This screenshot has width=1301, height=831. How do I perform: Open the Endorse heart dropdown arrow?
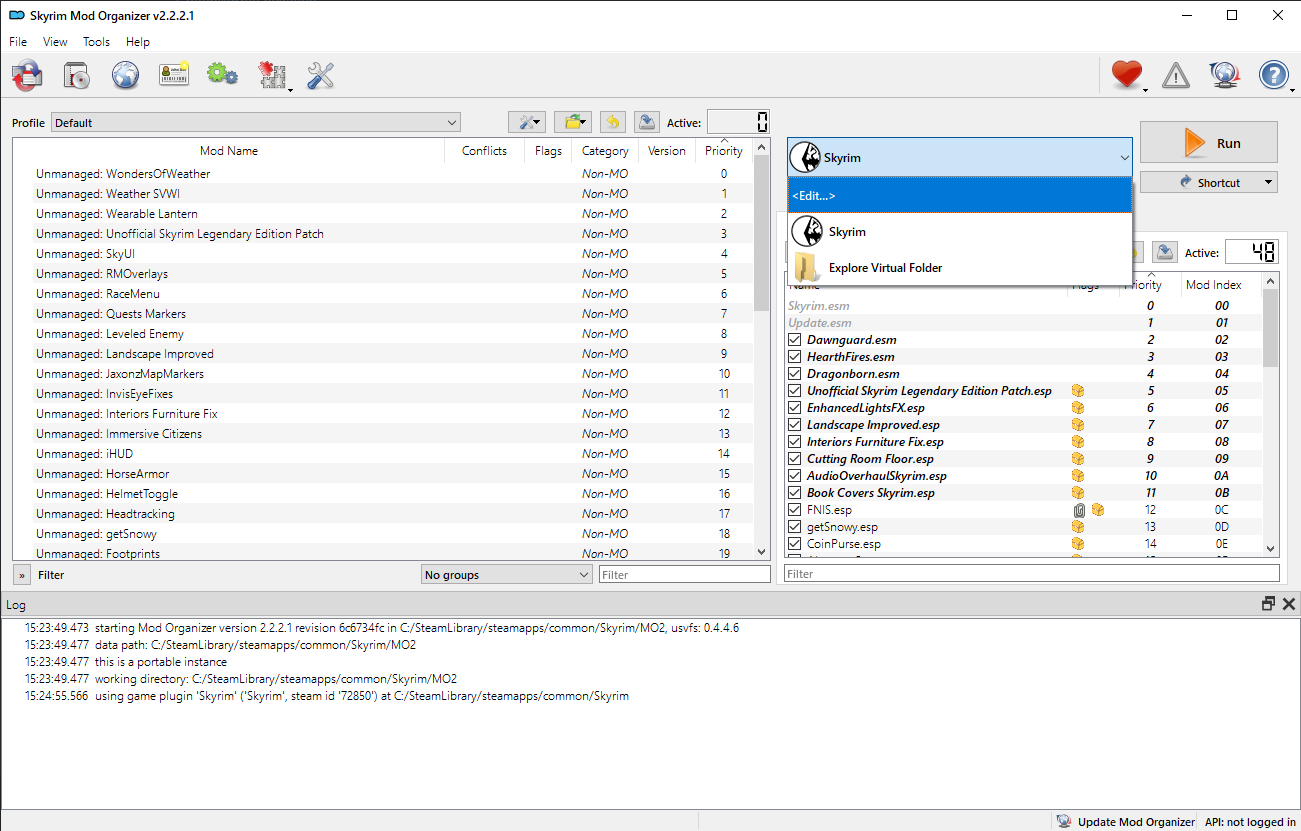(x=1145, y=90)
